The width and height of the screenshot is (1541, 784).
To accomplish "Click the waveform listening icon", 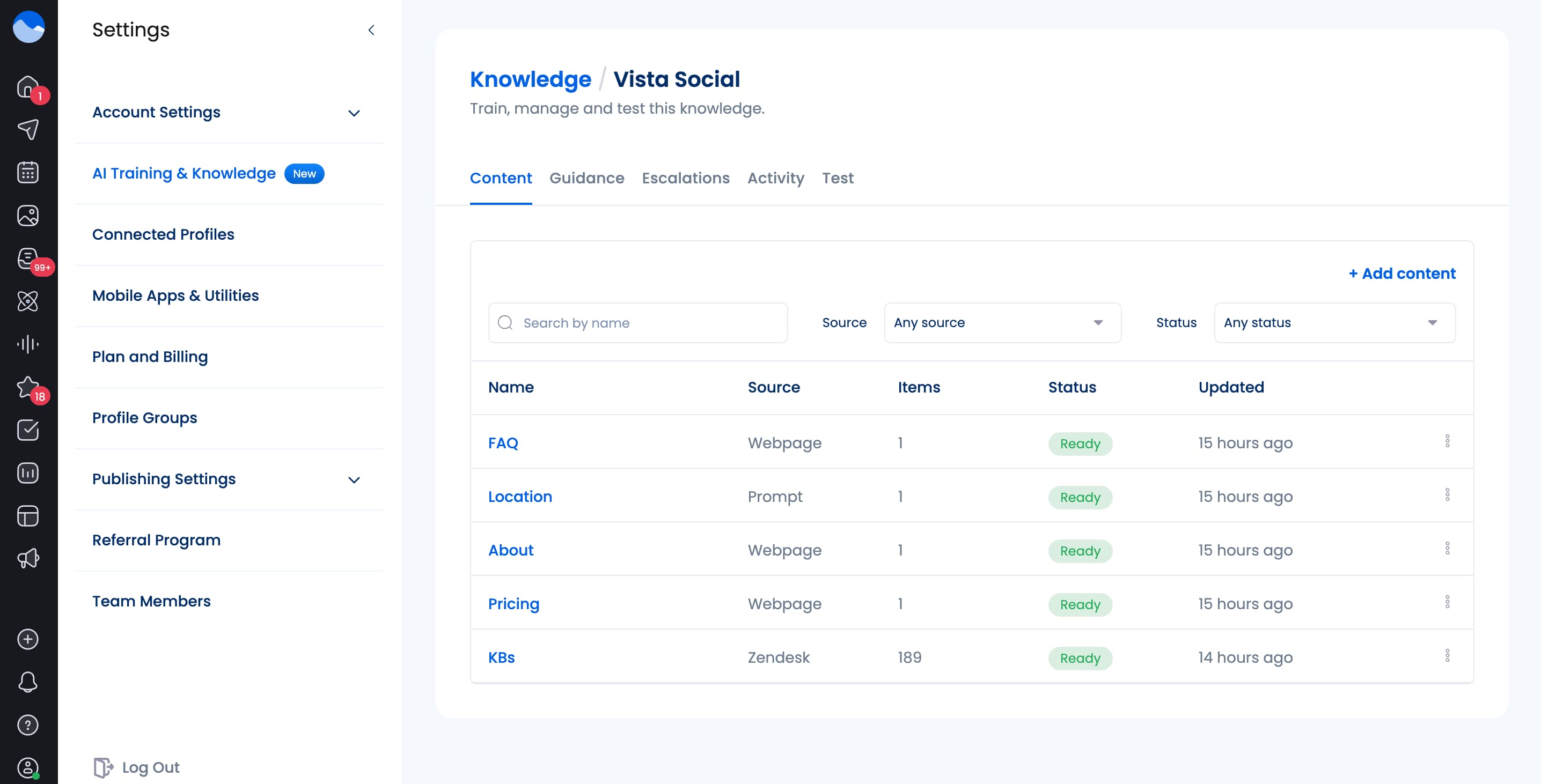I will pos(27,344).
